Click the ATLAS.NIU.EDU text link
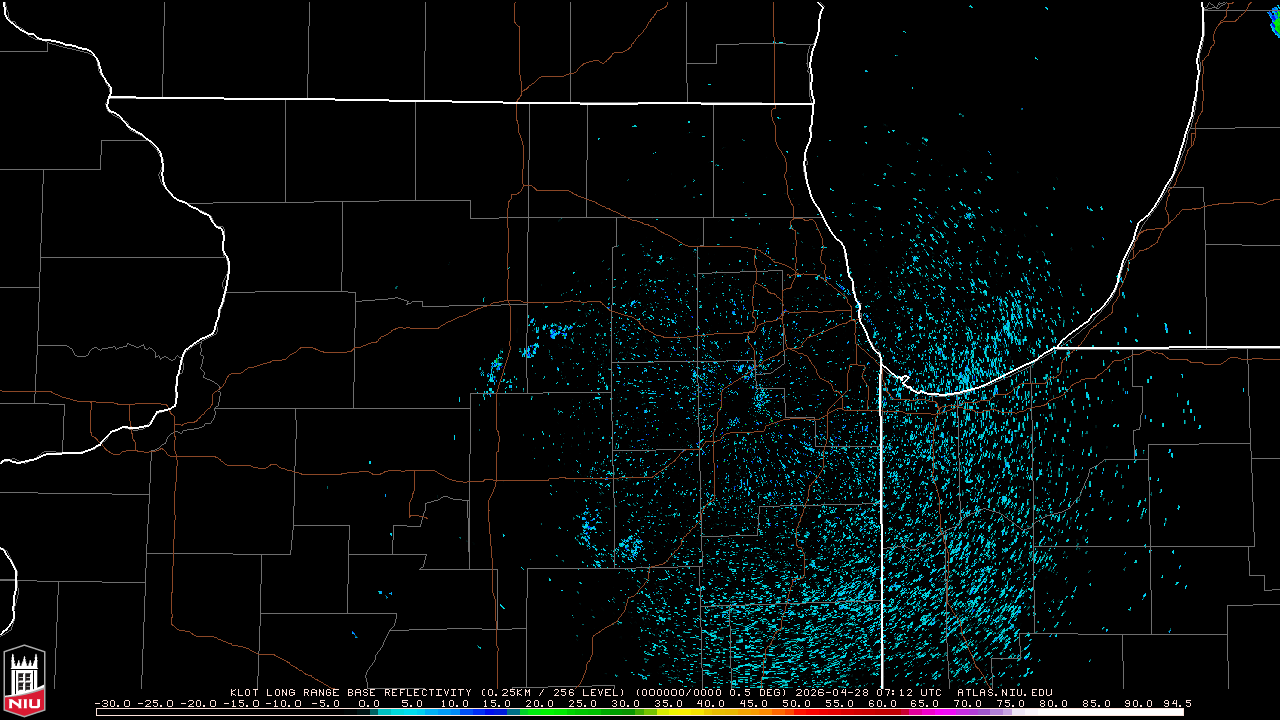Screen dimensions: 1280x720 (1004, 692)
